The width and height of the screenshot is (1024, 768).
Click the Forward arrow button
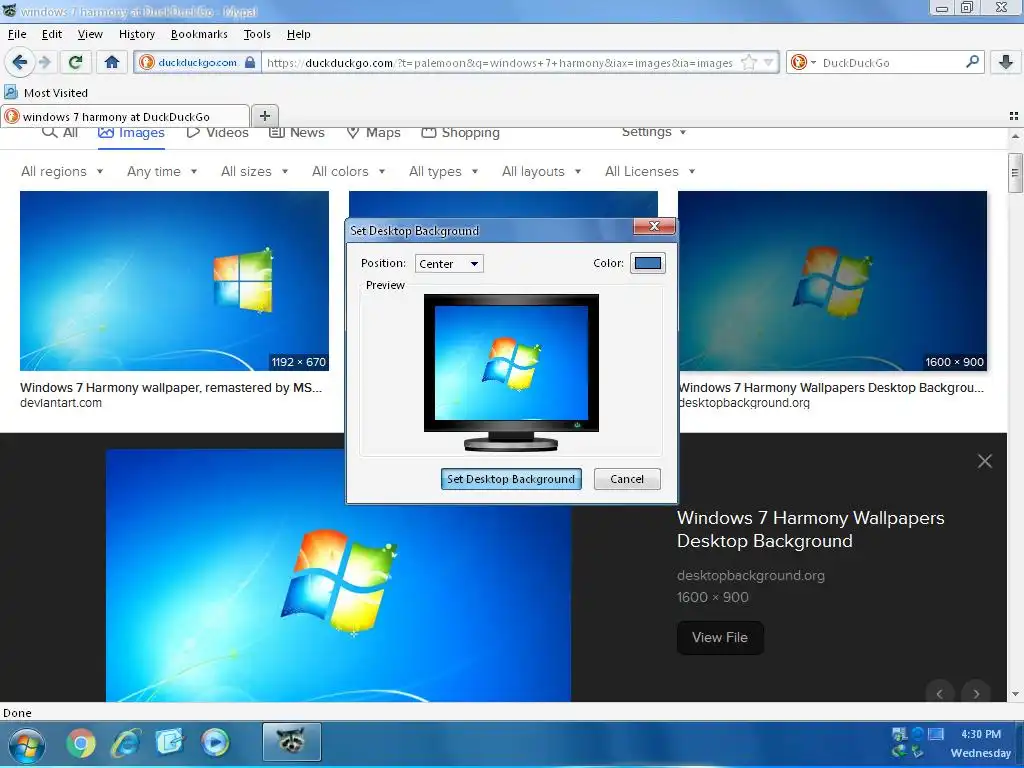point(44,62)
